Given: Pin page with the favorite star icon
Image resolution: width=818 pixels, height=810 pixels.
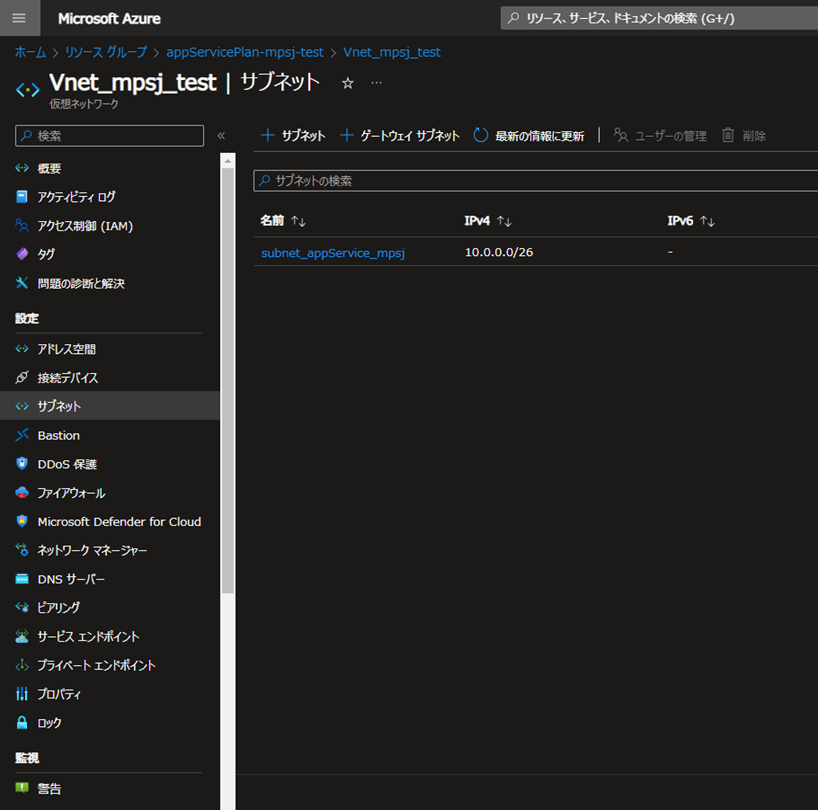Looking at the screenshot, I should click(x=348, y=83).
